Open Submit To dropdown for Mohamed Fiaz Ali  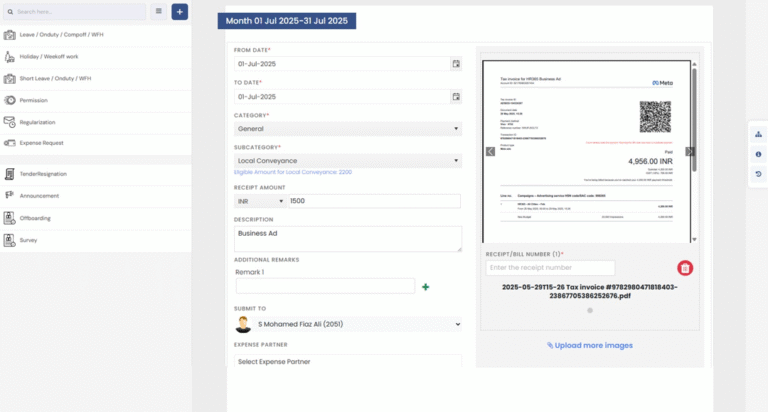point(347,324)
